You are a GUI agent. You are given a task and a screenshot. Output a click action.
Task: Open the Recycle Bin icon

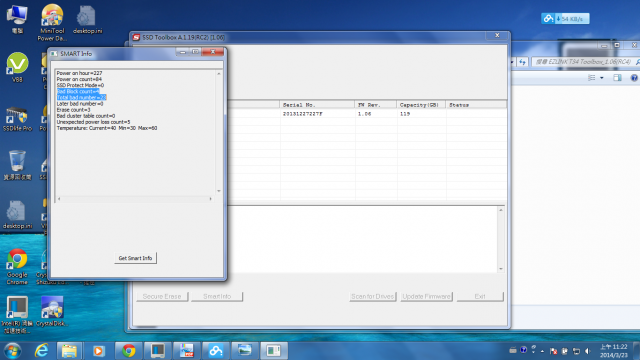17,165
